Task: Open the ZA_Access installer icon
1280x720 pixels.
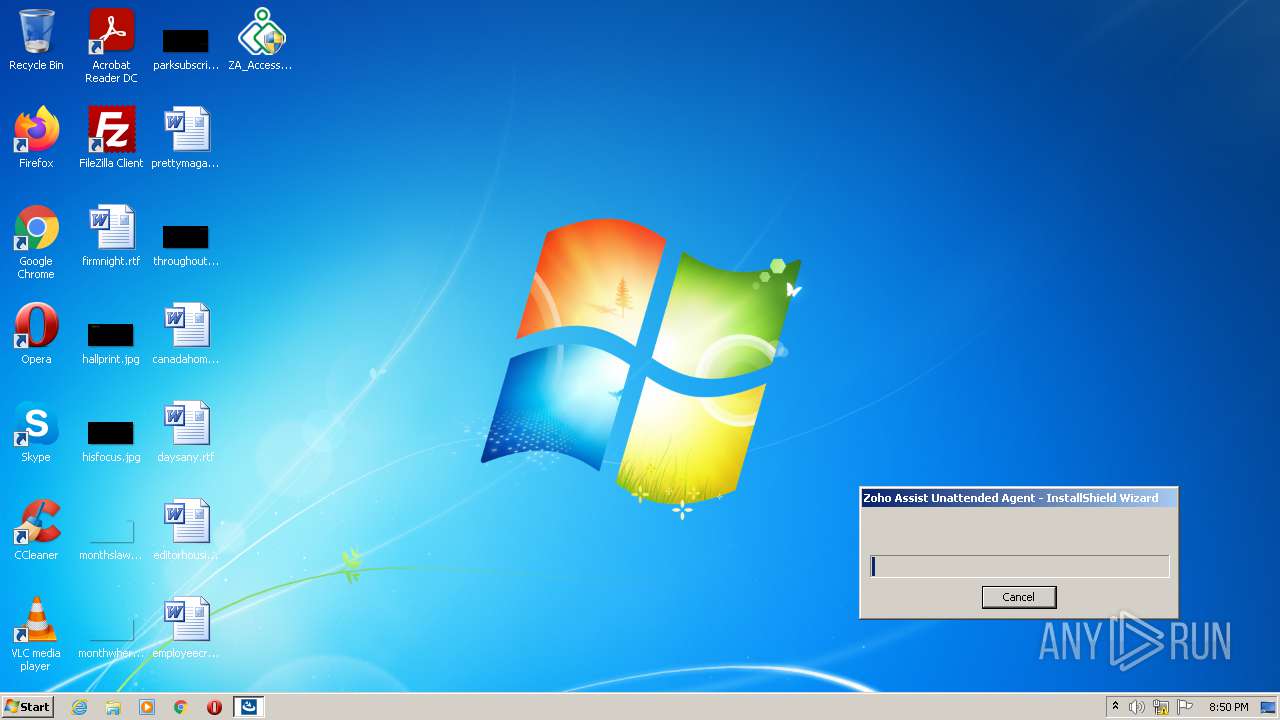Action: pos(261,40)
